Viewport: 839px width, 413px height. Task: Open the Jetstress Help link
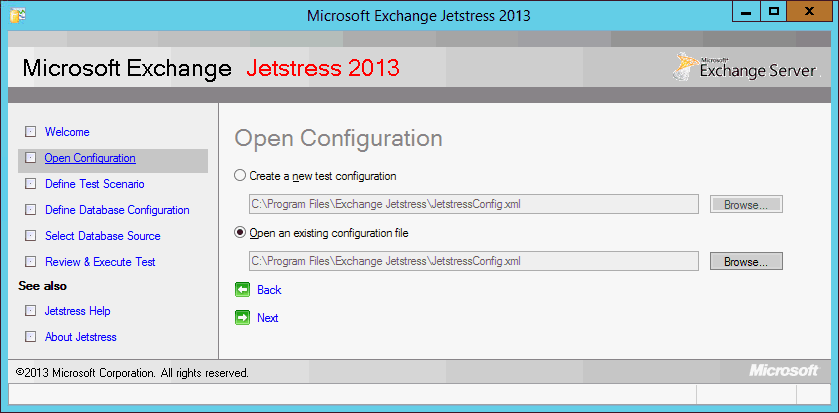coord(78,311)
